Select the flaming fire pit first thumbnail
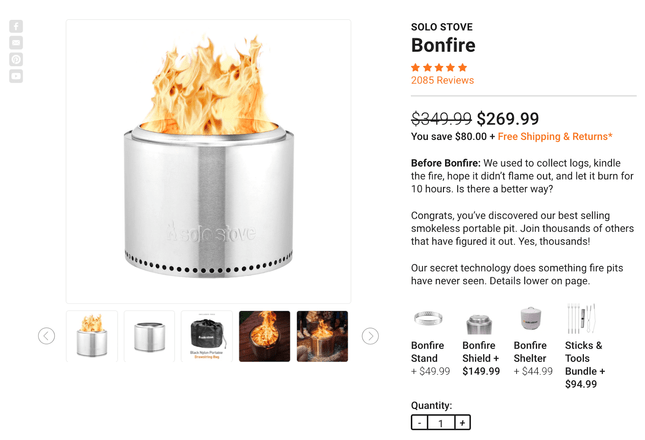 coord(92,336)
